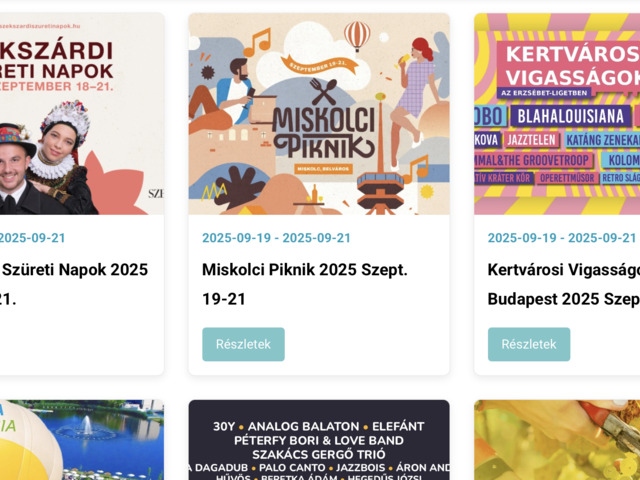Screen dimensions: 640x480
Task: Click the Miskolc, Belváros orange tag
Action: tap(324, 169)
